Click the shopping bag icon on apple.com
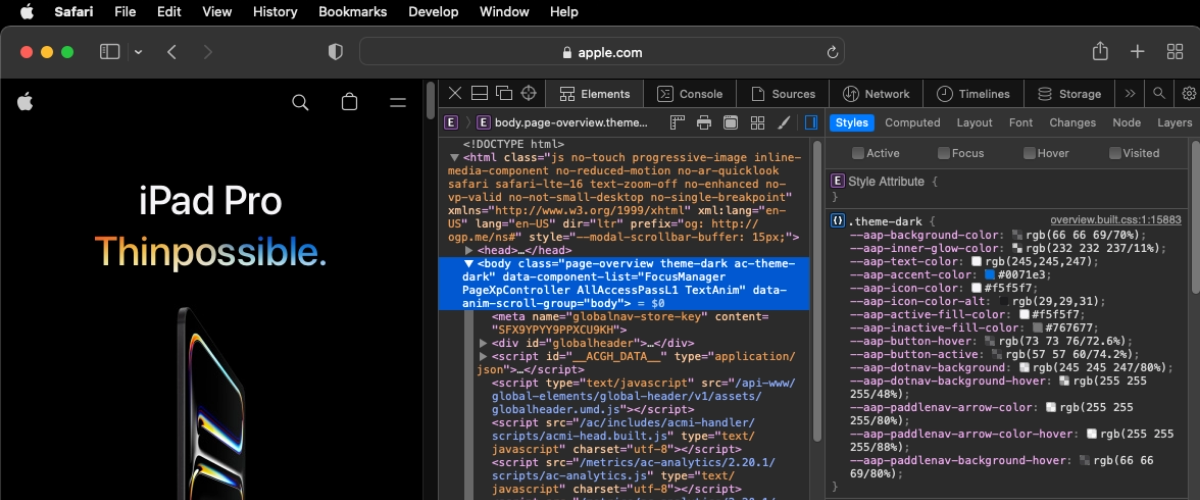This screenshot has width=1200, height=500. click(x=349, y=102)
